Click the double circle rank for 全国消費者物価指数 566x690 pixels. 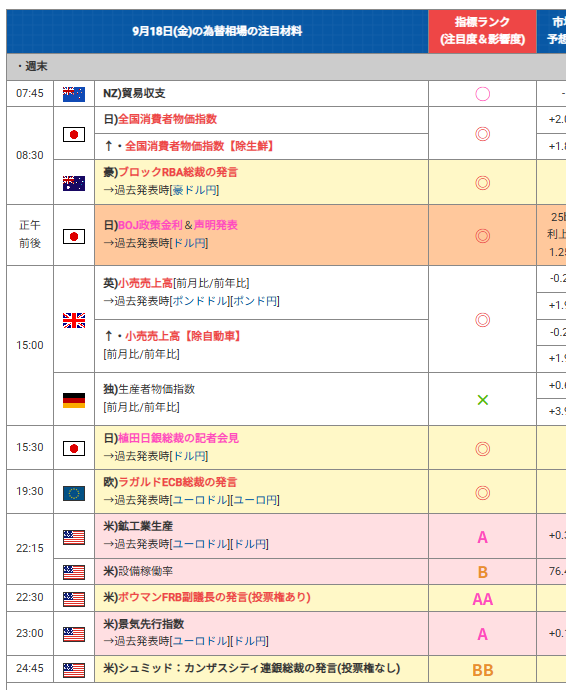(x=482, y=134)
